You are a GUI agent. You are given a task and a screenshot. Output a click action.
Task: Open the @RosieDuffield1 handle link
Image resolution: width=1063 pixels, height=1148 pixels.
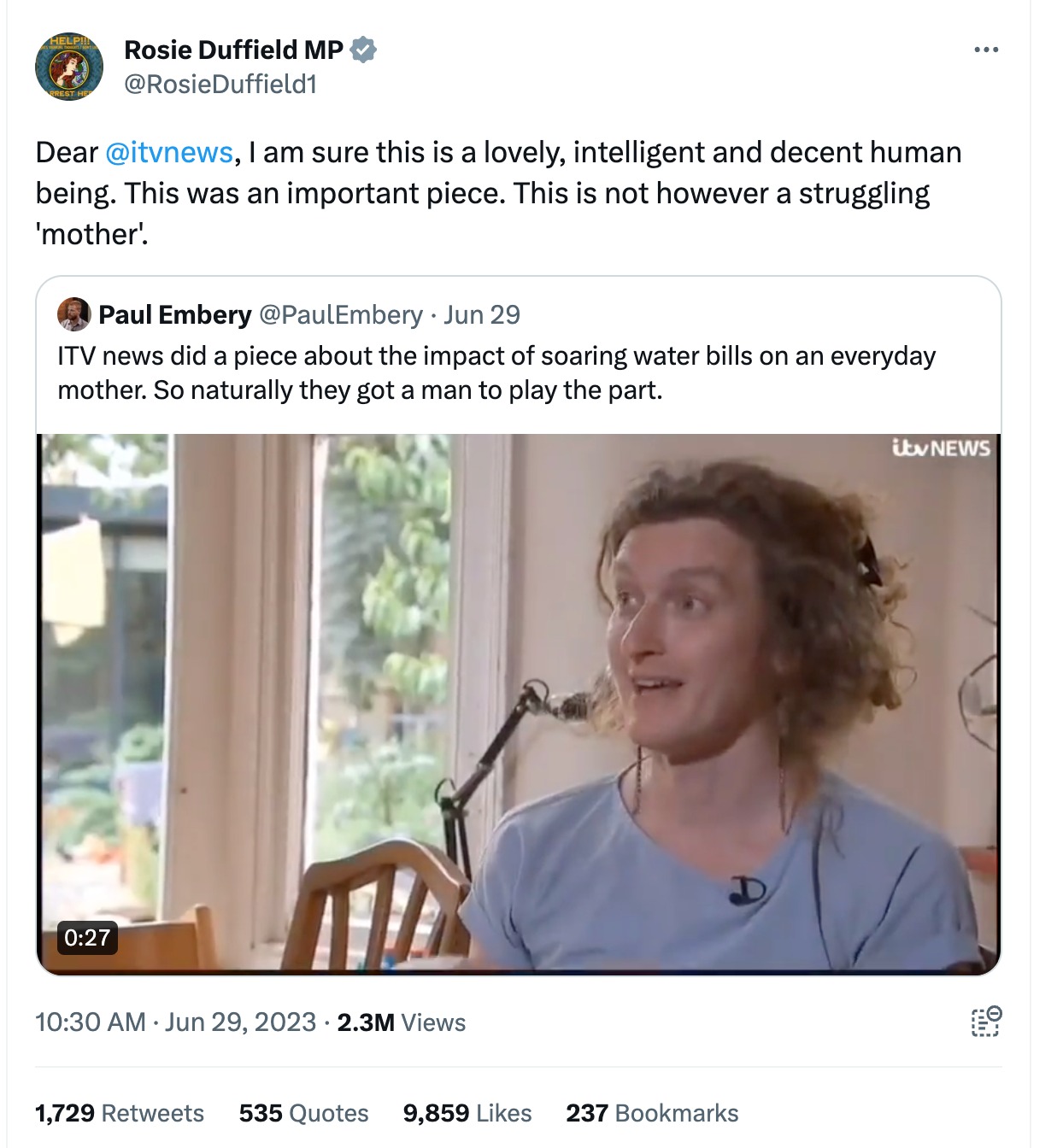click(x=220, y=84)
